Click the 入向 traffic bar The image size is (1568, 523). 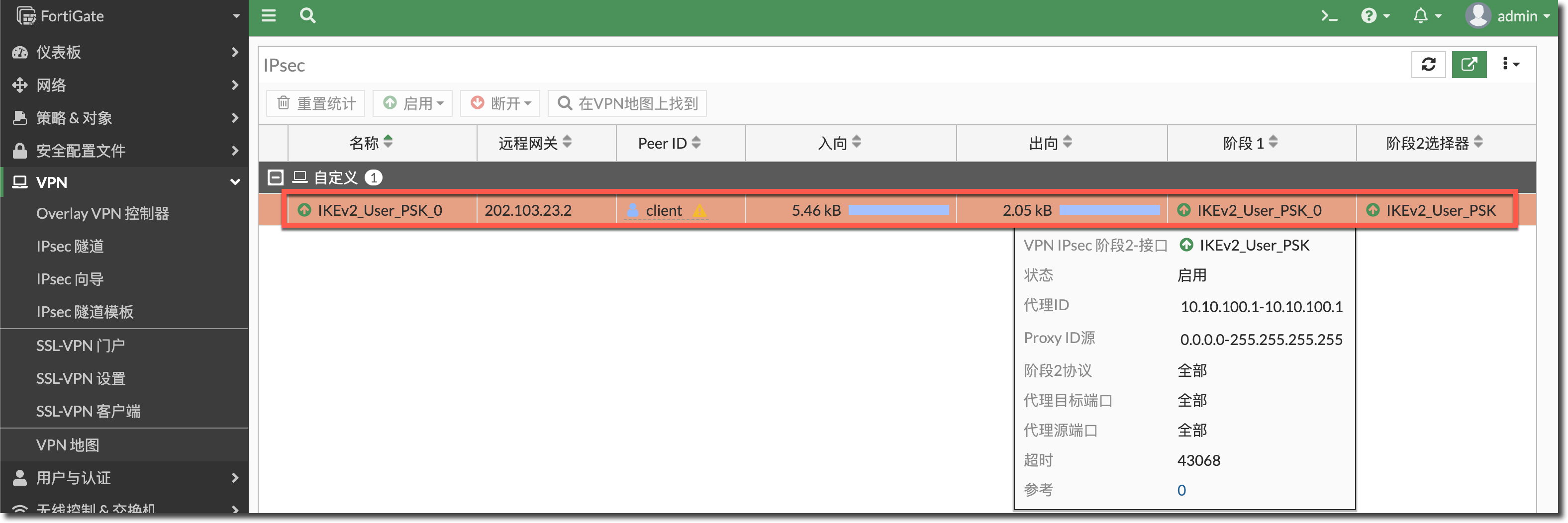pos(898,210)
